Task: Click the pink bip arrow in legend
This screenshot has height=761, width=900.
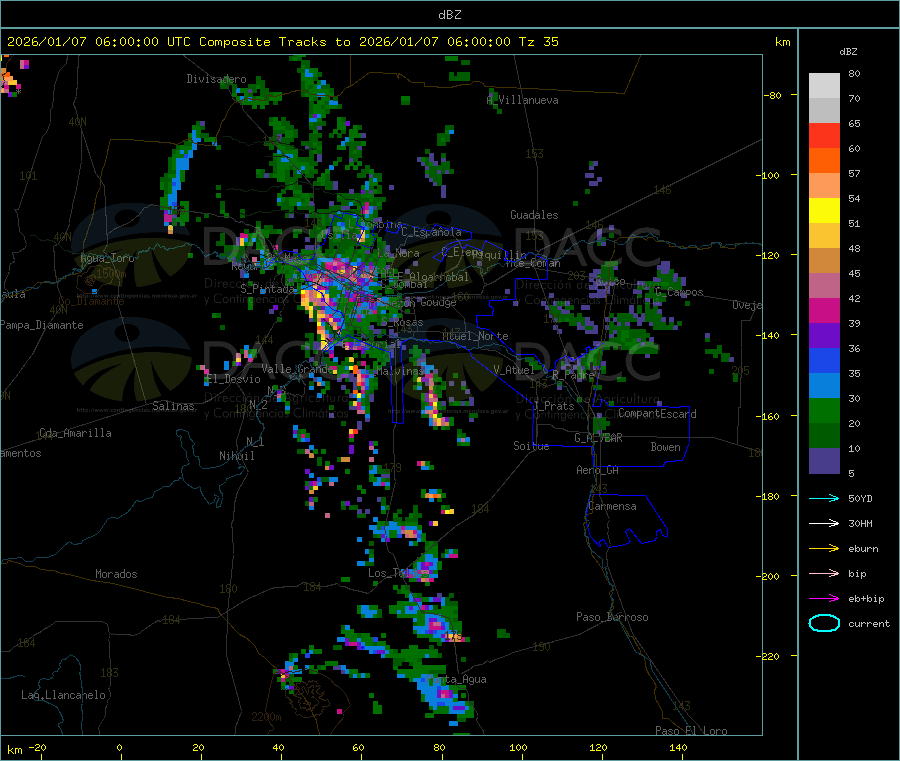Action: (824, 573)
